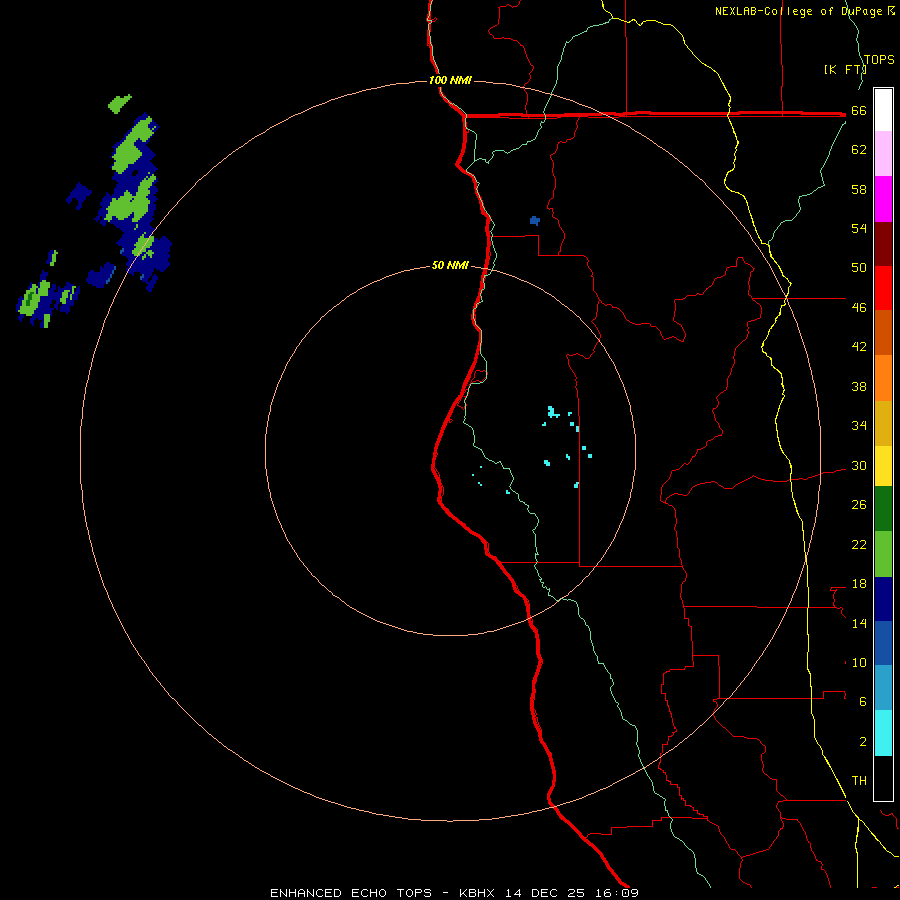The image size is (900, 900).
Task: Click the '46' legend value
Action: (x=859, y=308)
